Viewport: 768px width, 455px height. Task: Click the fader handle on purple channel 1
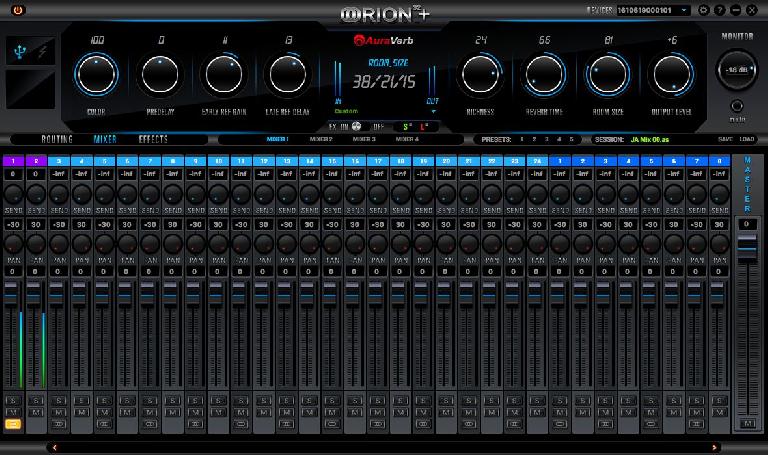[x=11, y=294]
